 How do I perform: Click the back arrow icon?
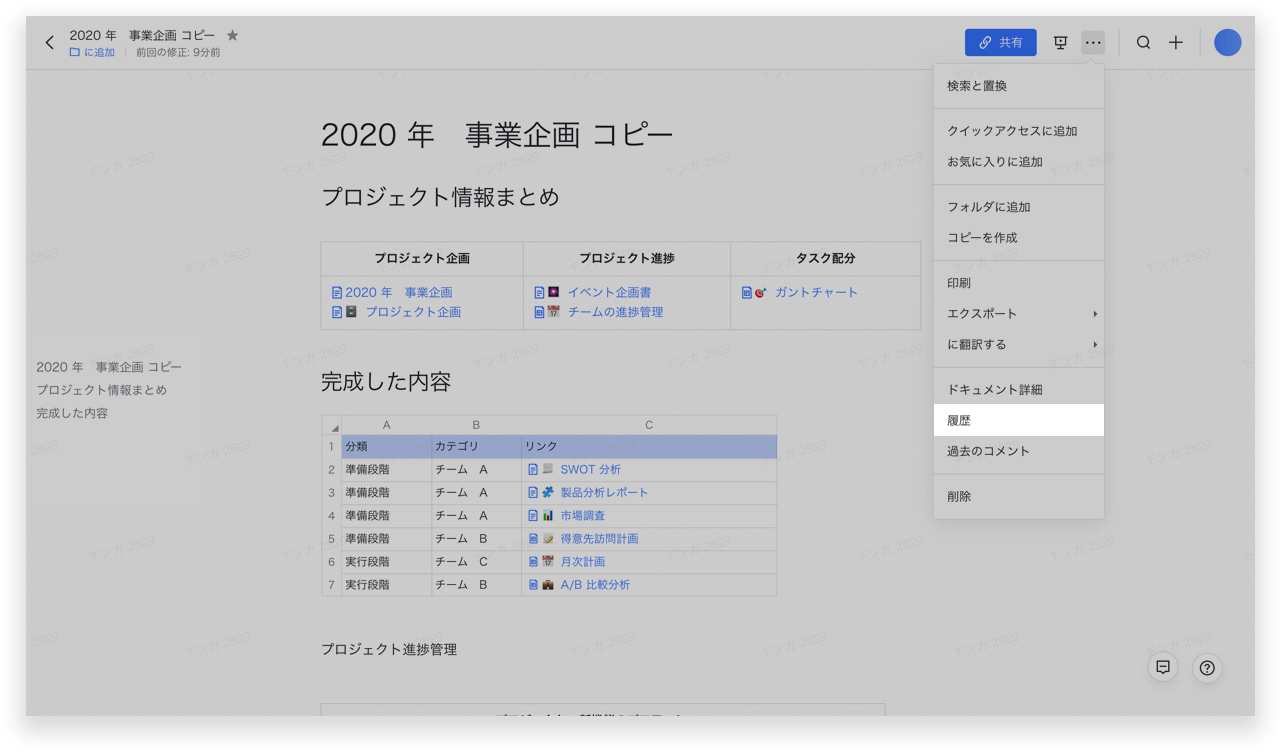[50, 43]
